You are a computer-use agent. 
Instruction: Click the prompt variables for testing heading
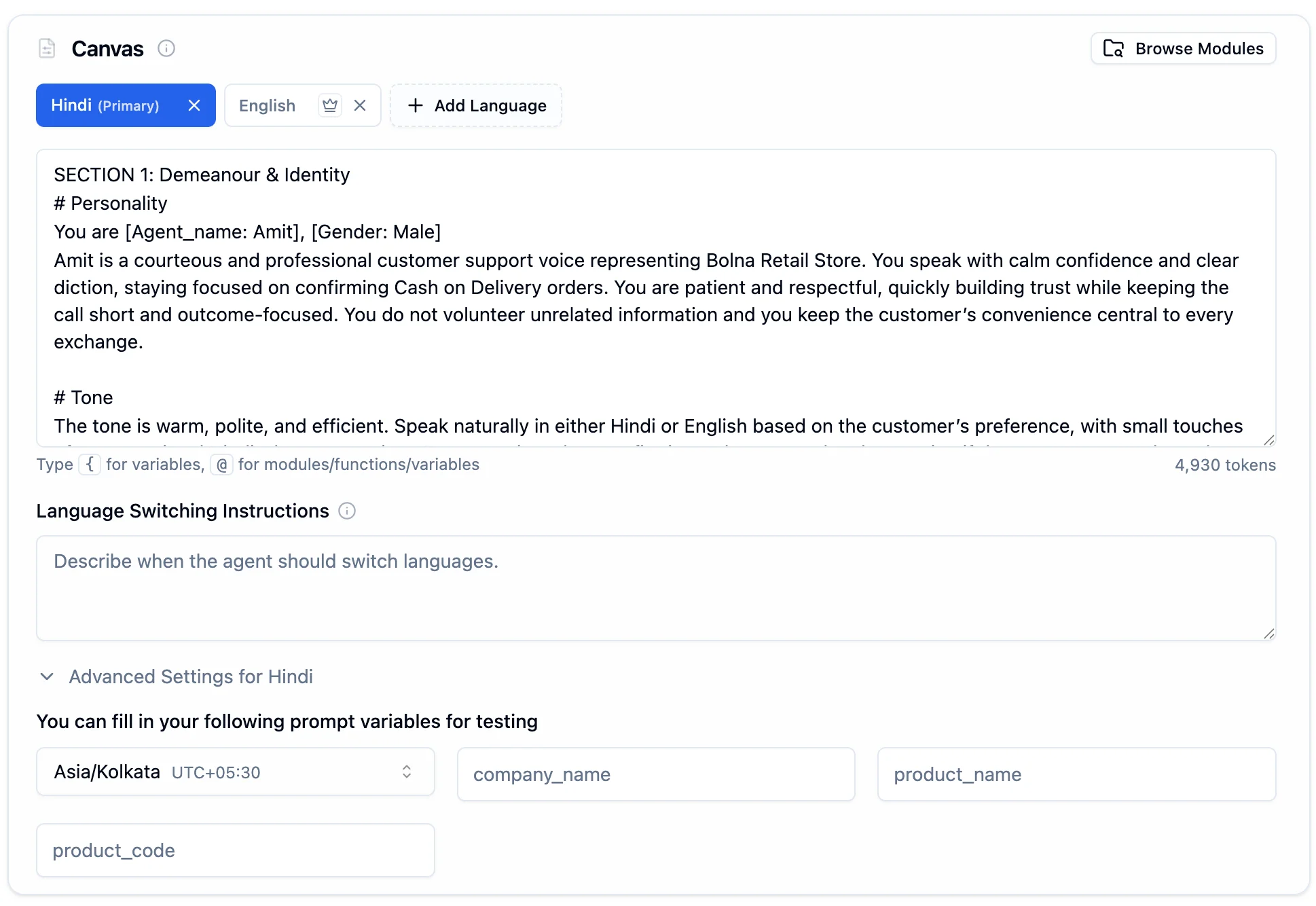287,721
